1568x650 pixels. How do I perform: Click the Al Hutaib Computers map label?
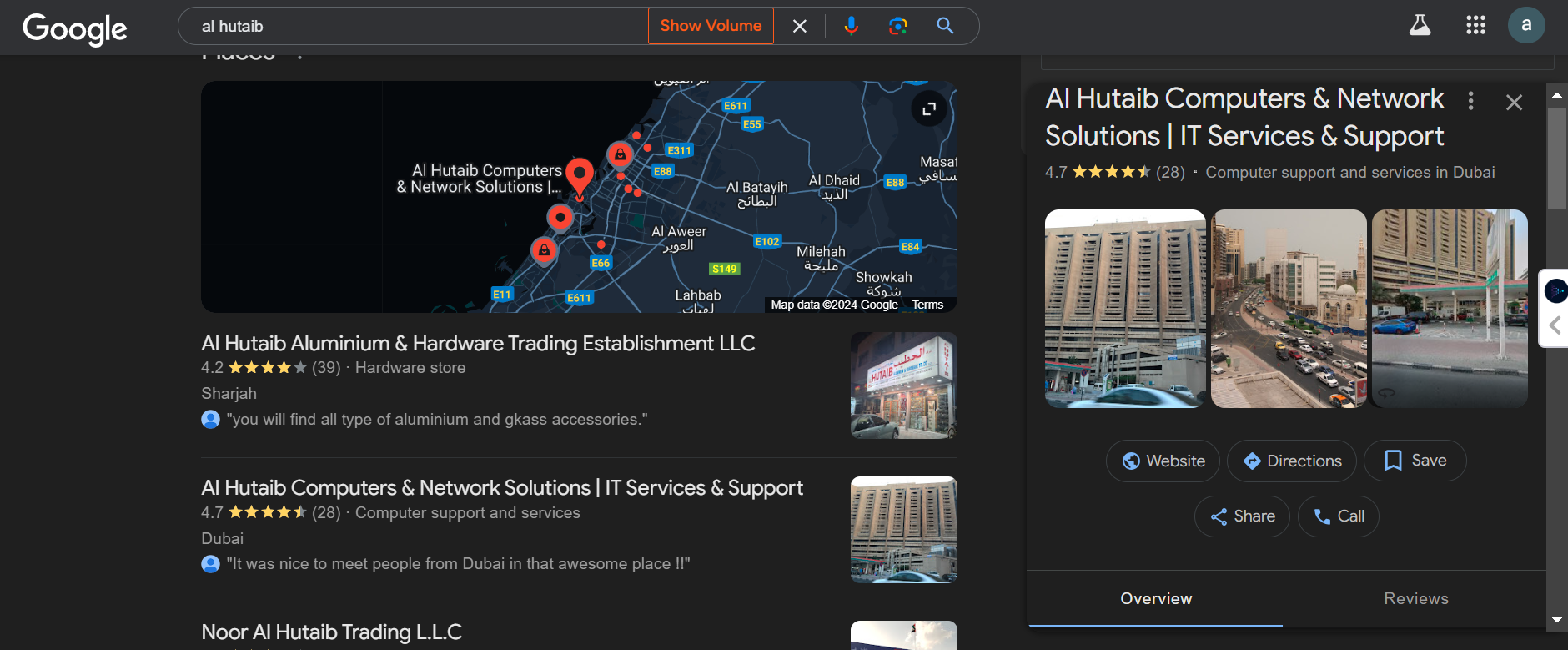coord(481,179)
